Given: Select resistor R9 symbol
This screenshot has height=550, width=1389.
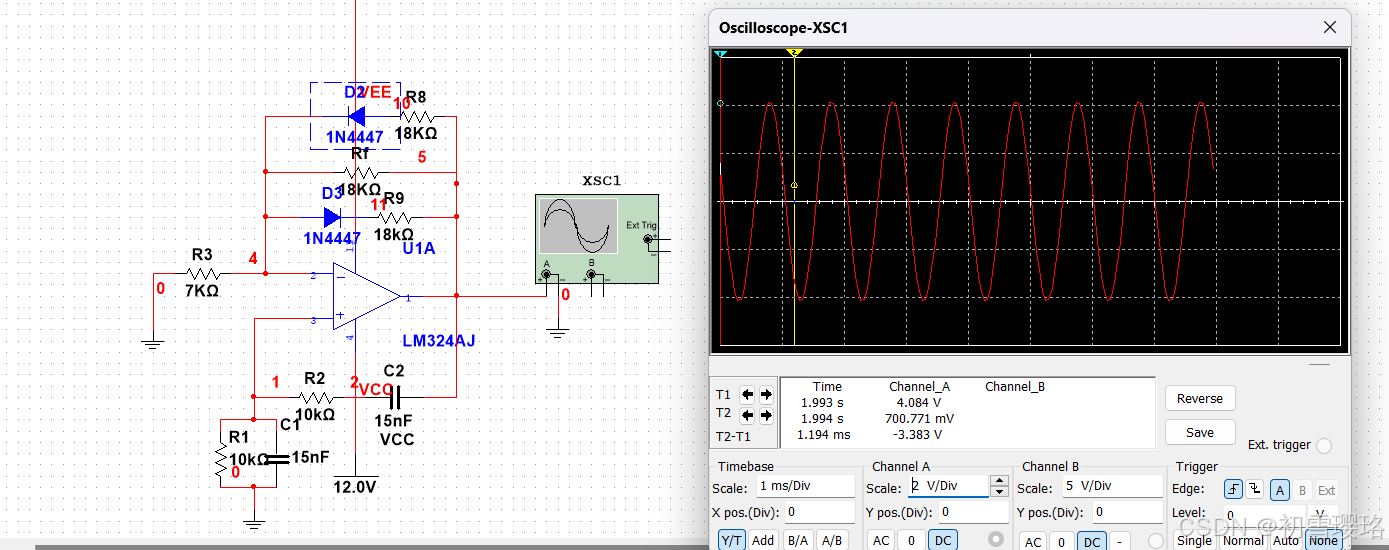Looking at the screenshot, I should (393, 217).
